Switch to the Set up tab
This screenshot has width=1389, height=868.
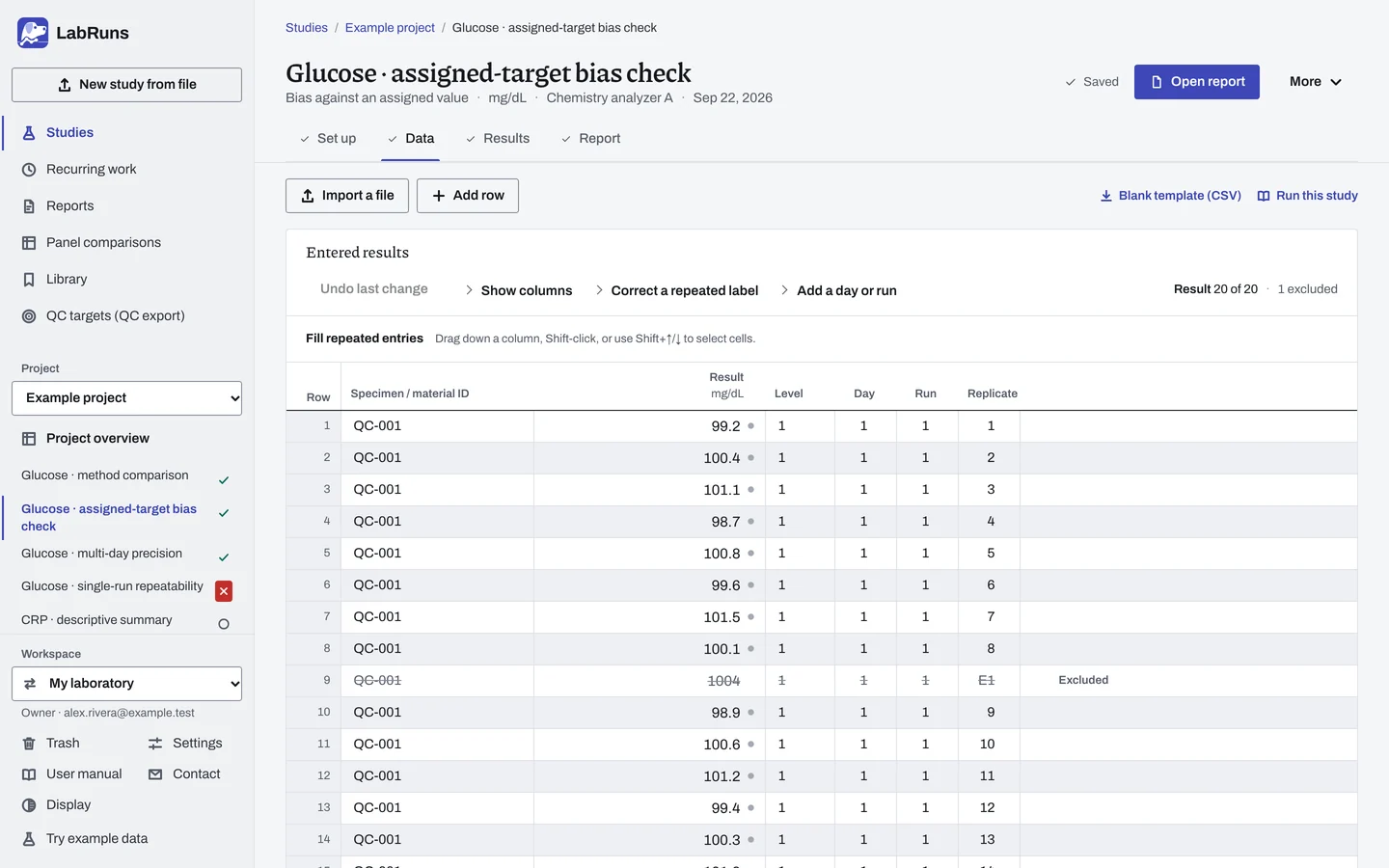click(327, 139)
